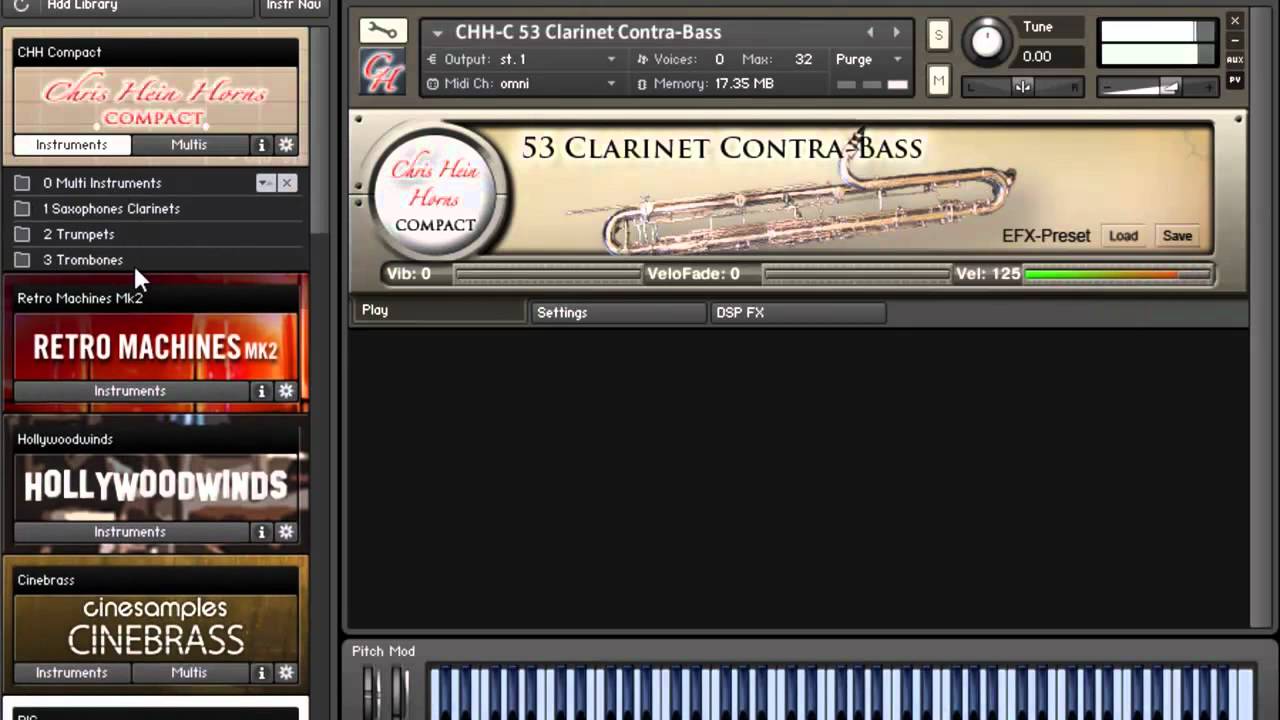The width and height of the screenshot is (1280, 720).
Task: Open Hollywoodwinds Instruments button
Action: point(130,532)
